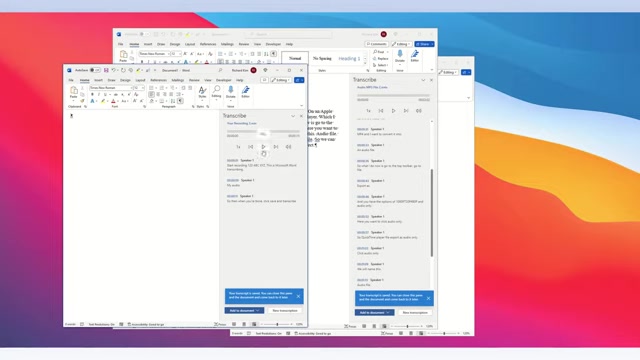Screen dimensions: 640x360
Task: Click Comments button in back Word window
Action: tap(376, 44)
